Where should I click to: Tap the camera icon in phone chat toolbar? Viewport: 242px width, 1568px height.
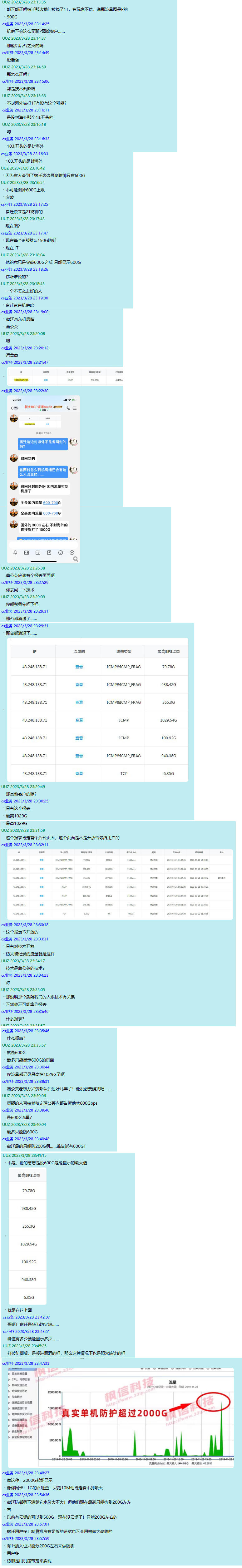click(38, 553)
